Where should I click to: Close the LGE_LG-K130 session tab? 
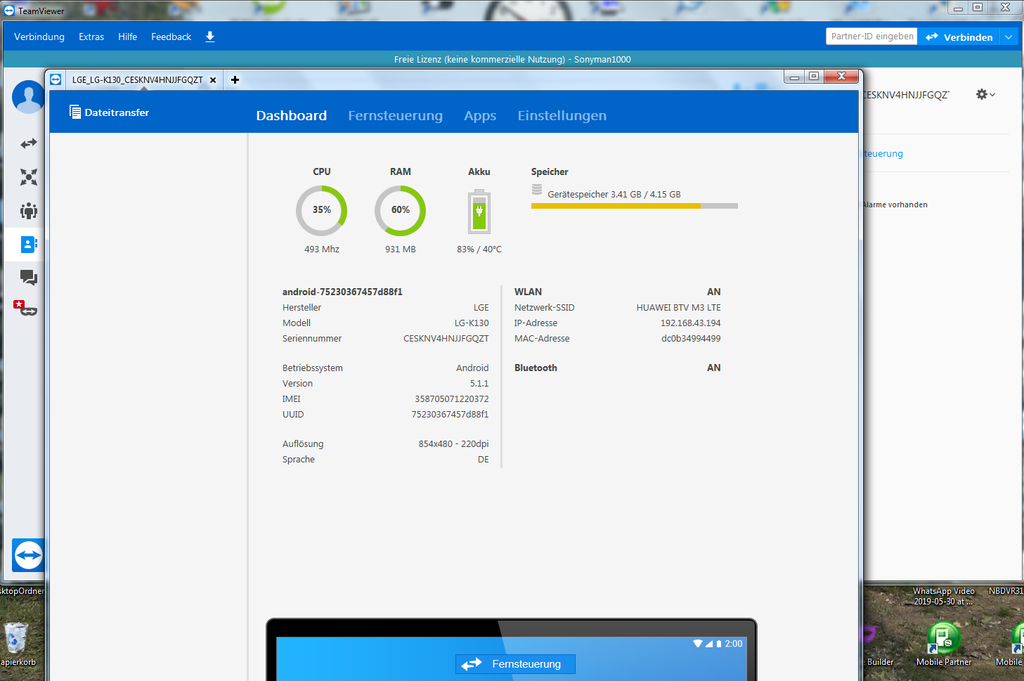[213, 80]
